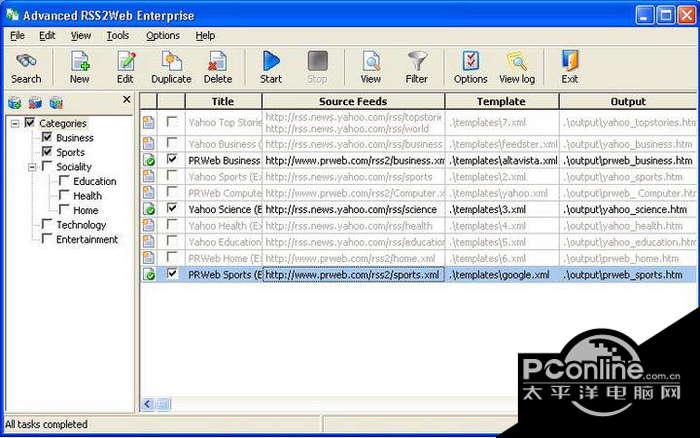Image resolution: width=700 pixels, height=438 pixels.
Task: Click the Search binoculars toolbar icon
Action: 26,61
